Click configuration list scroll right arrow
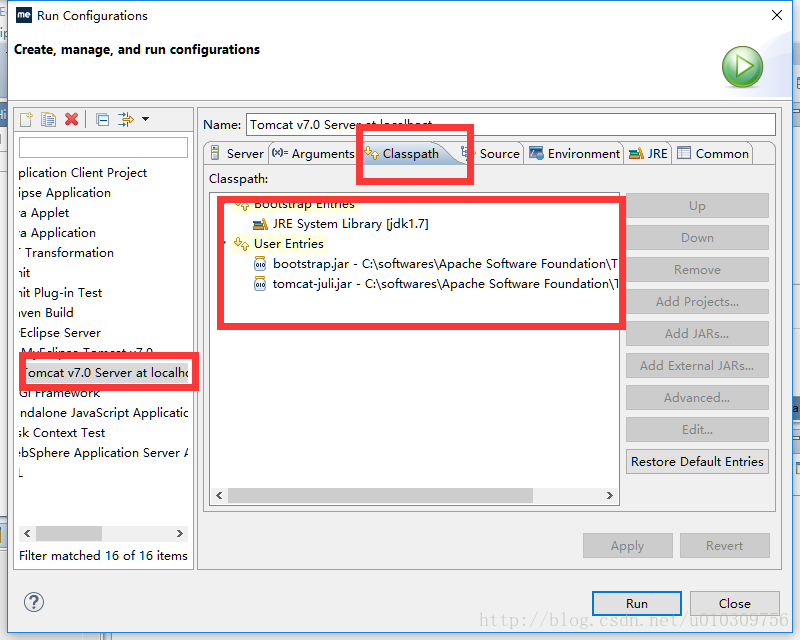800x640 pixels. tap(180, 533)
